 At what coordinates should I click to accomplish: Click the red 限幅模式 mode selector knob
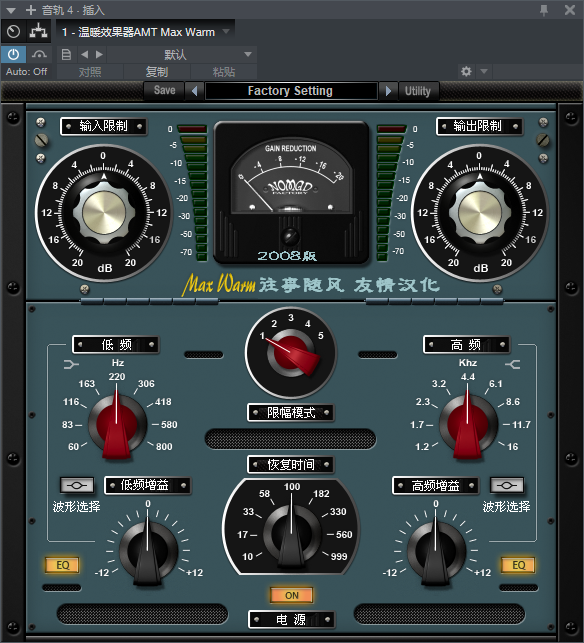[291, 353]
